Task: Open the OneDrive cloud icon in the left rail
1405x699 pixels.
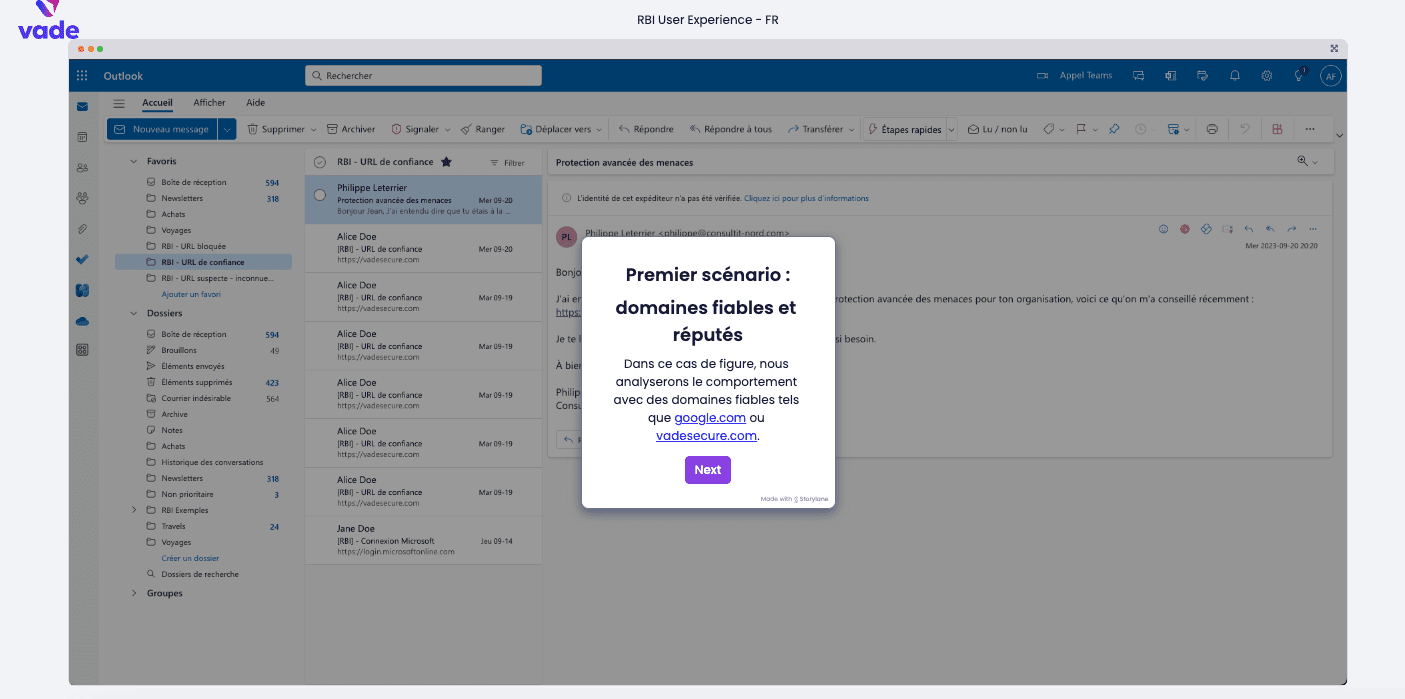Action: [82, 321]
